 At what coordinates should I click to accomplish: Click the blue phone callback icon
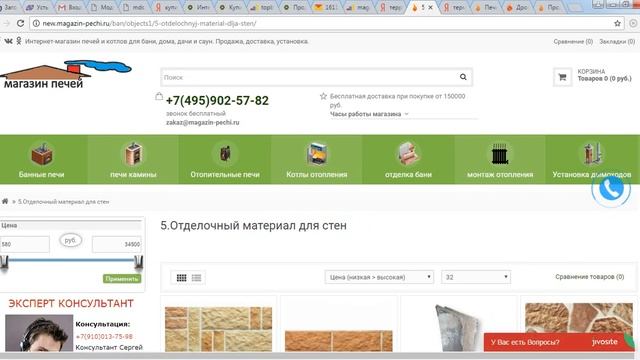[x=611, y=189]
